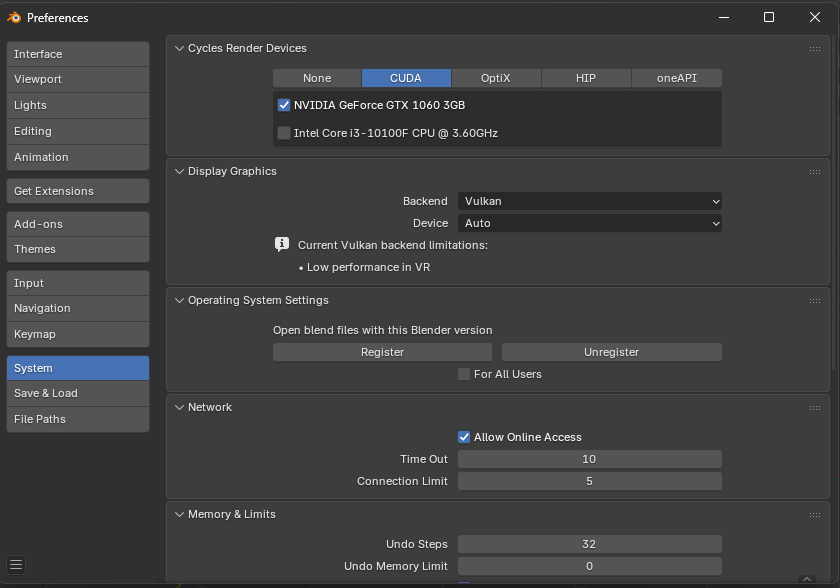Viewport: 840px width, 588px height.
Task: Collapse the Memory & Limits panel
Action: (179, 515)
